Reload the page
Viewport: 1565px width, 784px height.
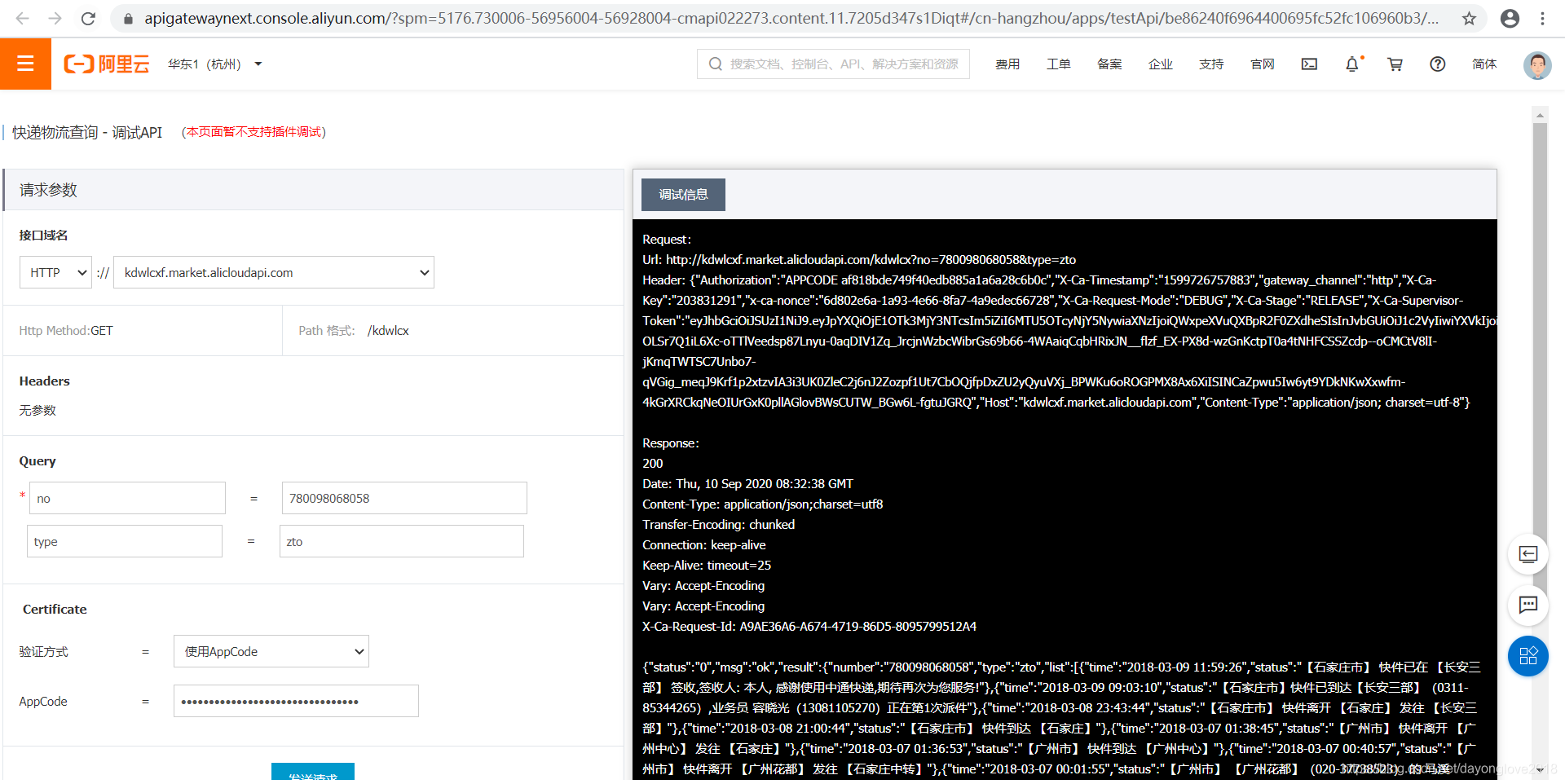click(x=88, y=18)
